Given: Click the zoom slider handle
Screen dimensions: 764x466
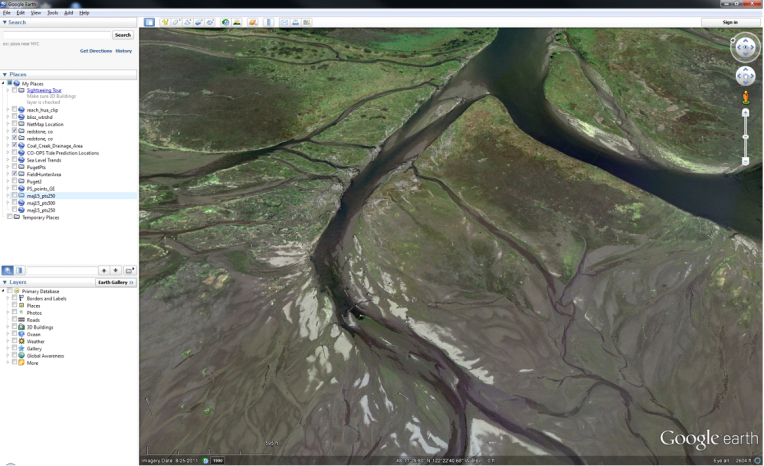Looking at the screenshot, I should [x=746, y=138].
